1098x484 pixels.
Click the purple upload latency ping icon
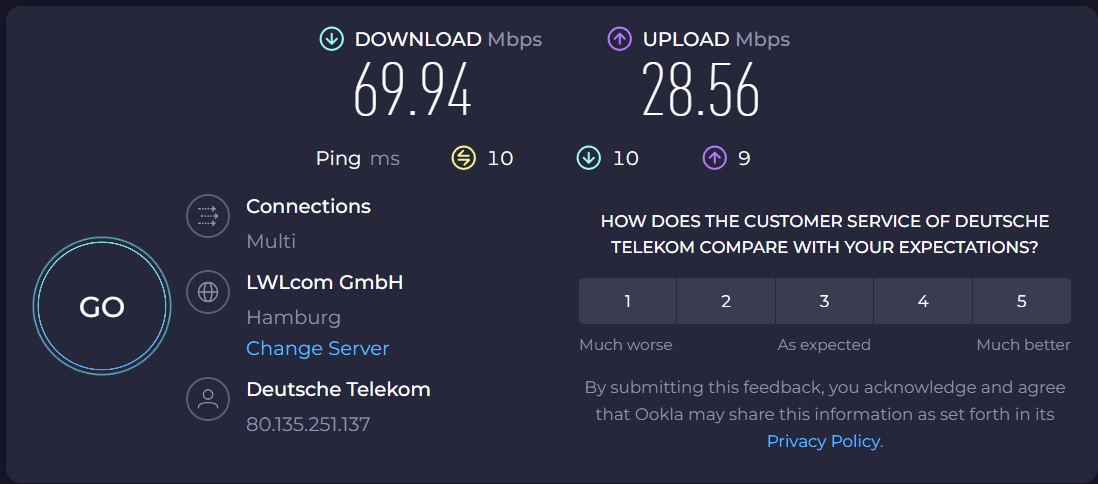click(x=714, y=158)
